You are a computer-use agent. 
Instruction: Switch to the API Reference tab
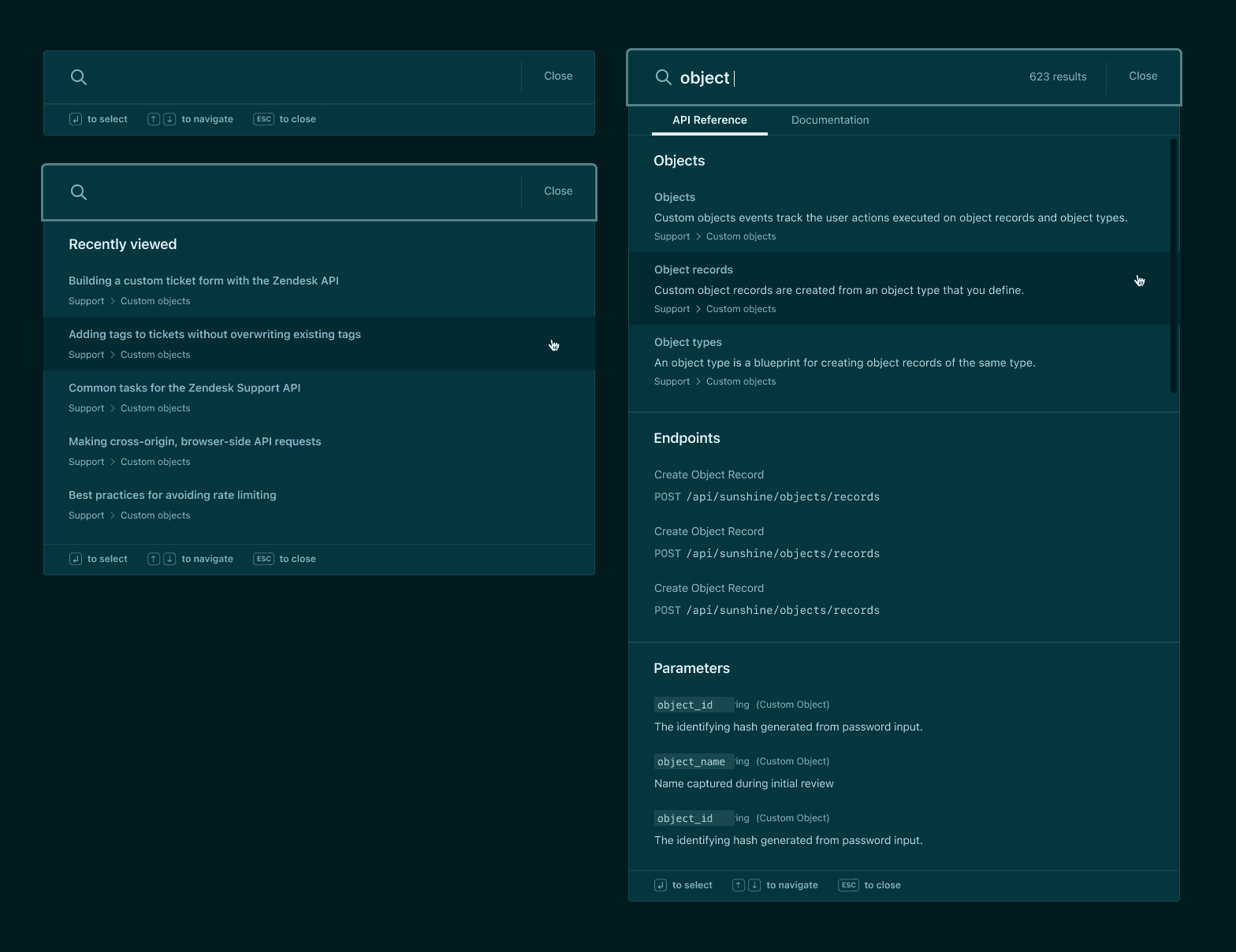pyautogui.click(x=709, y=120)
